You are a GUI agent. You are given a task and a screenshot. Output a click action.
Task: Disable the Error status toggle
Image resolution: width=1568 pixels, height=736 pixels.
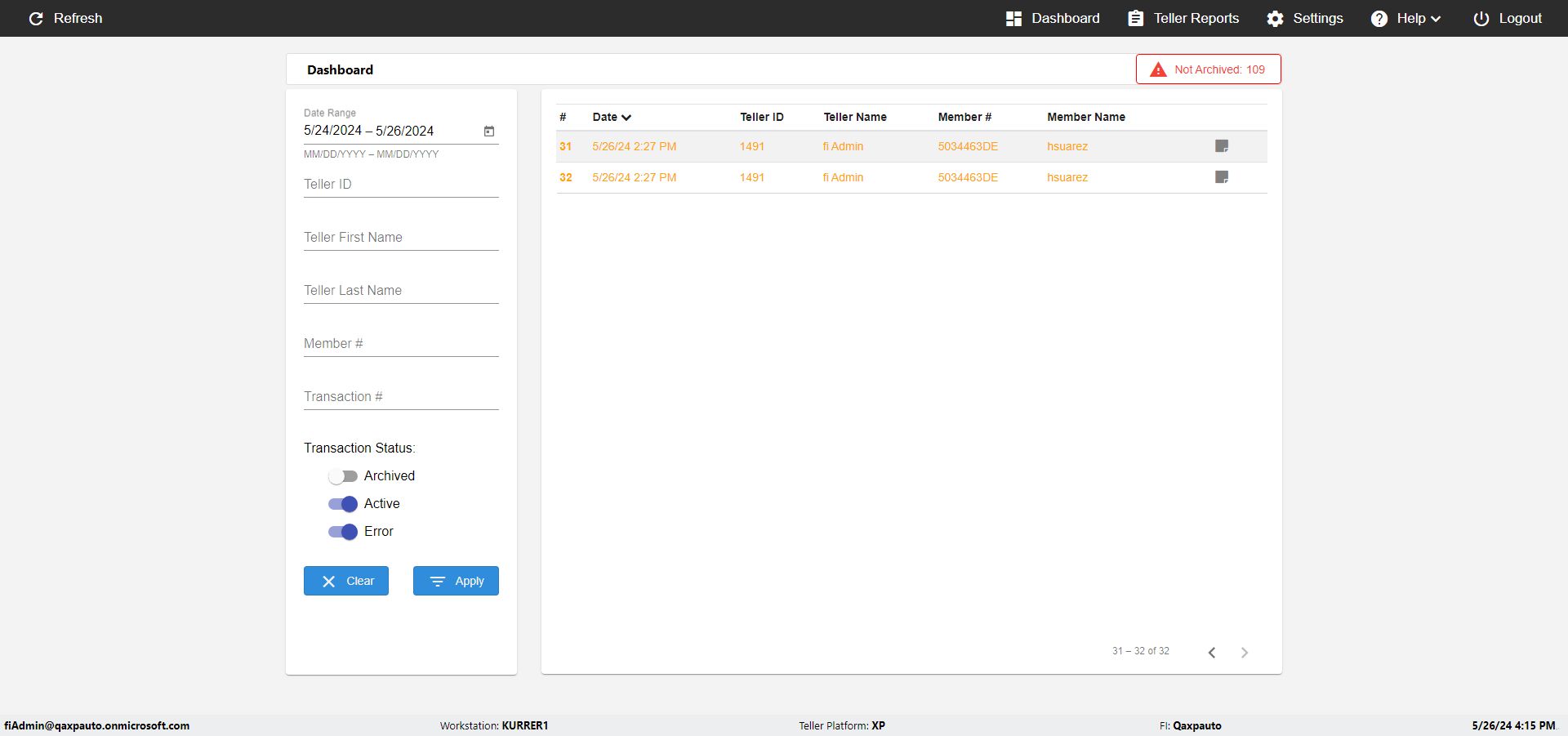click(343, 532)
